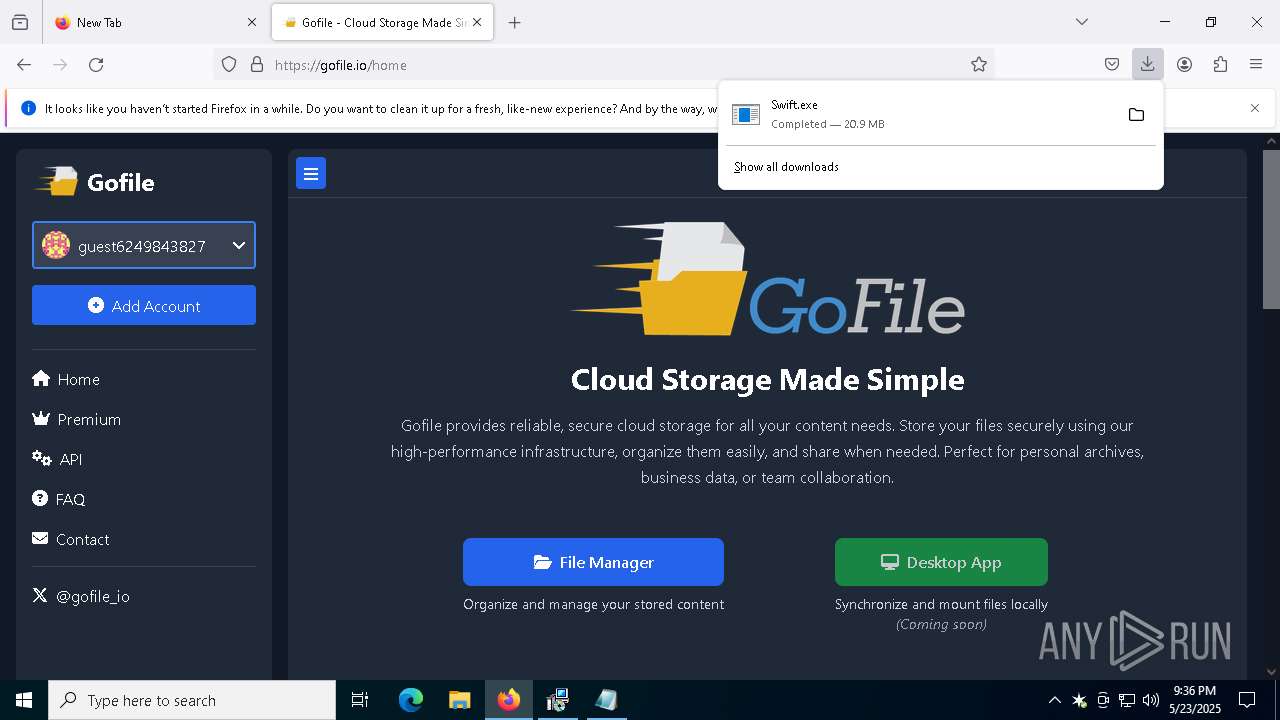Viewport: 1280px width, 720px height.
Task: Go back to the previous page
Action: (x=24, y=65)
